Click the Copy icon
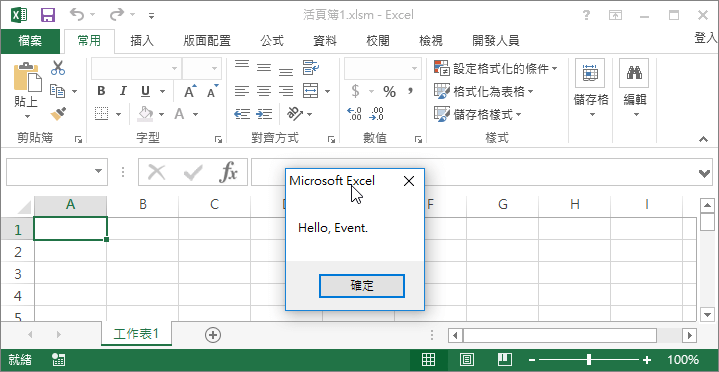The width and height of the screenshot is (719, 372). [x=57, y=91]
